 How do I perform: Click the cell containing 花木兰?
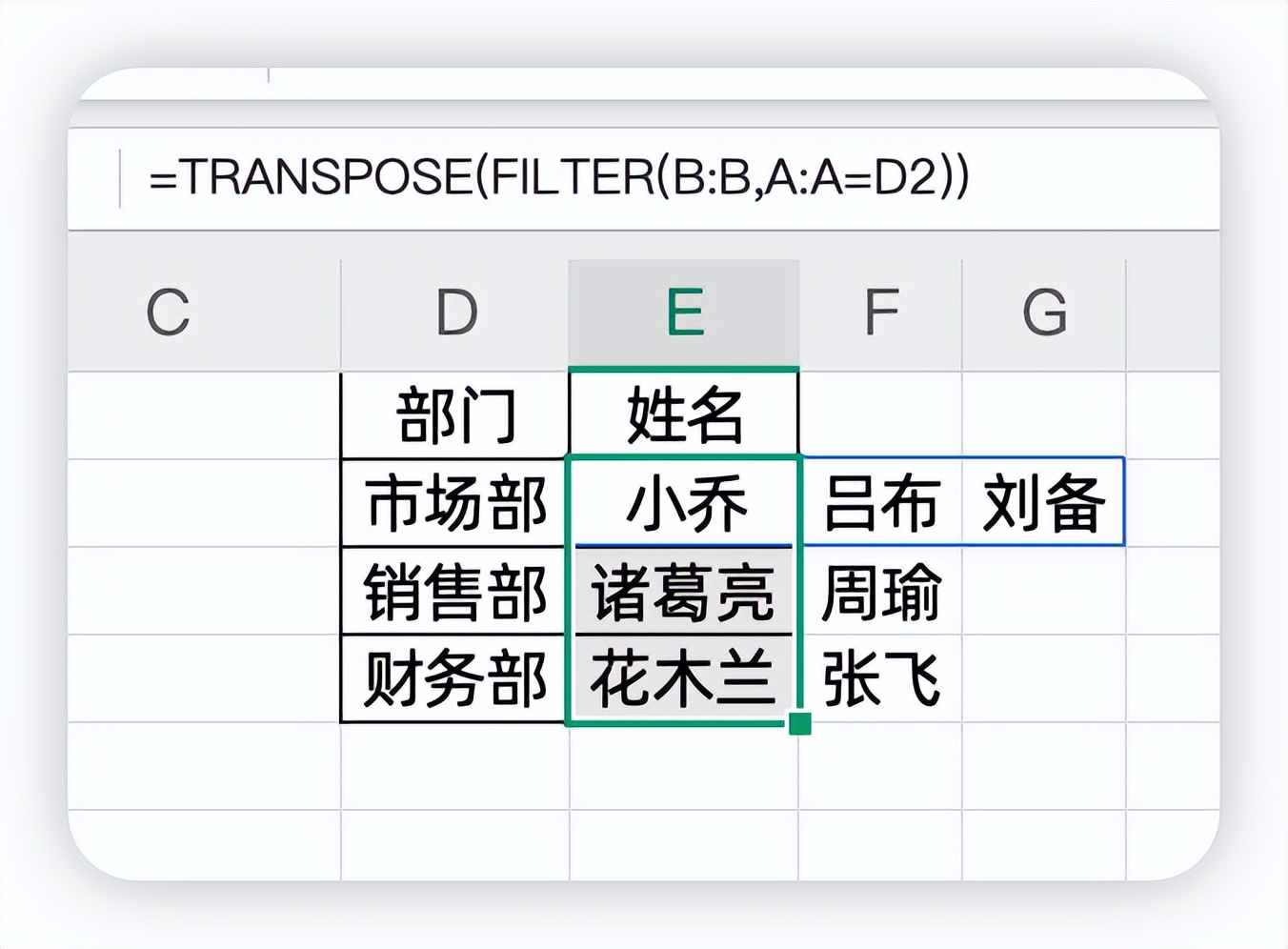coord(684,679)
